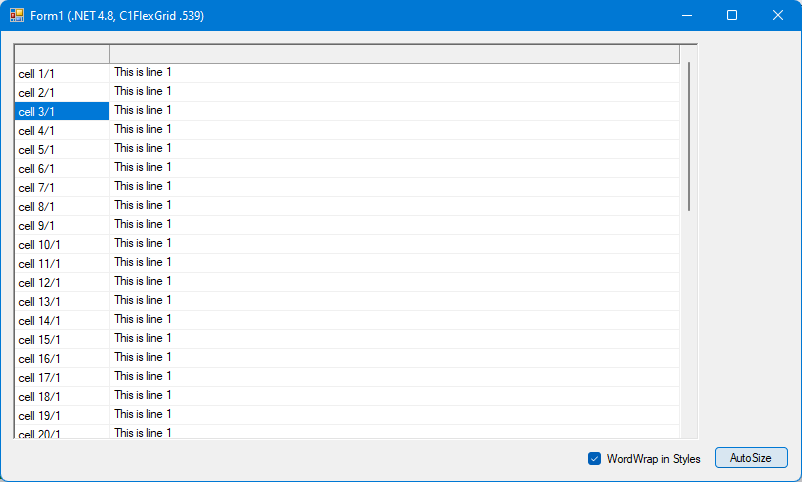Screen dimensions: 802x482
Task: Click 'This is line 1' in row cell 11/1
Action: coord(143,261)
